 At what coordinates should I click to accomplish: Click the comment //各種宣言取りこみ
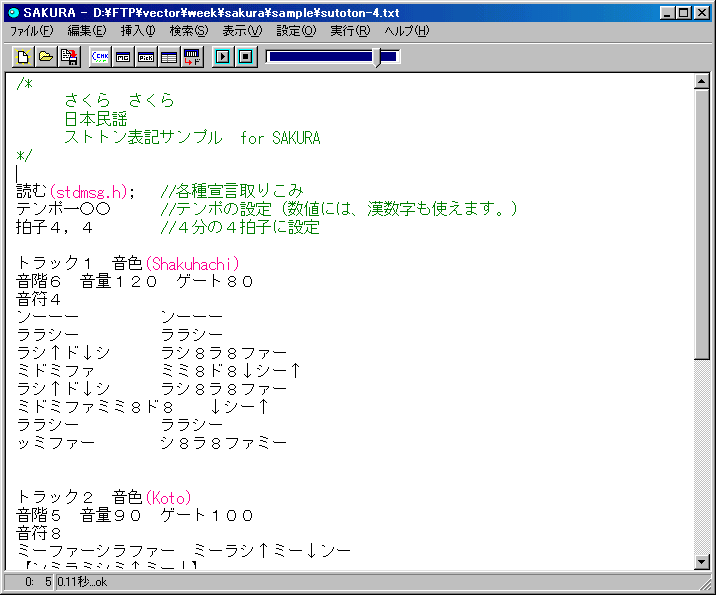point(232,191)
